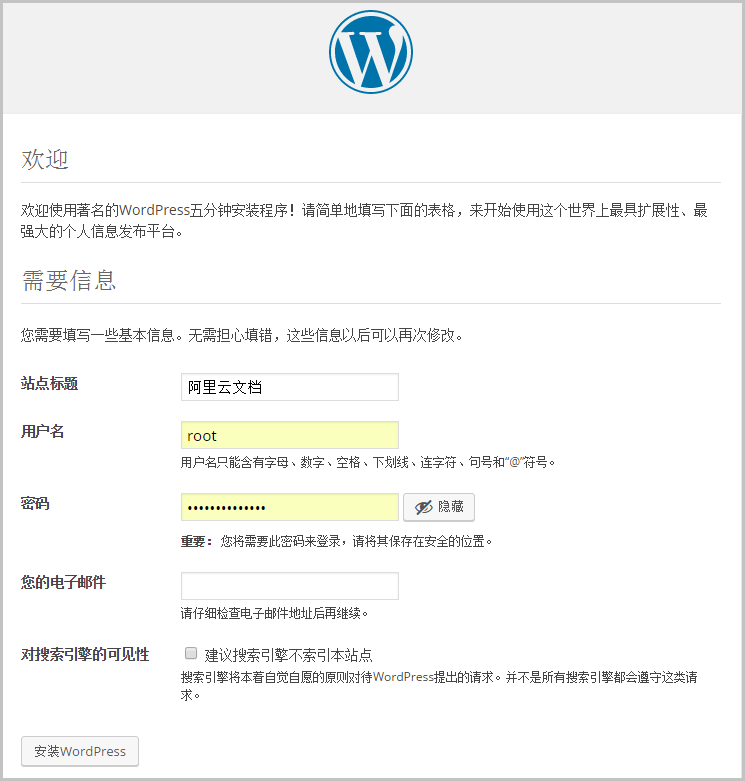Click the email double-check hint text

pos(274,614)
